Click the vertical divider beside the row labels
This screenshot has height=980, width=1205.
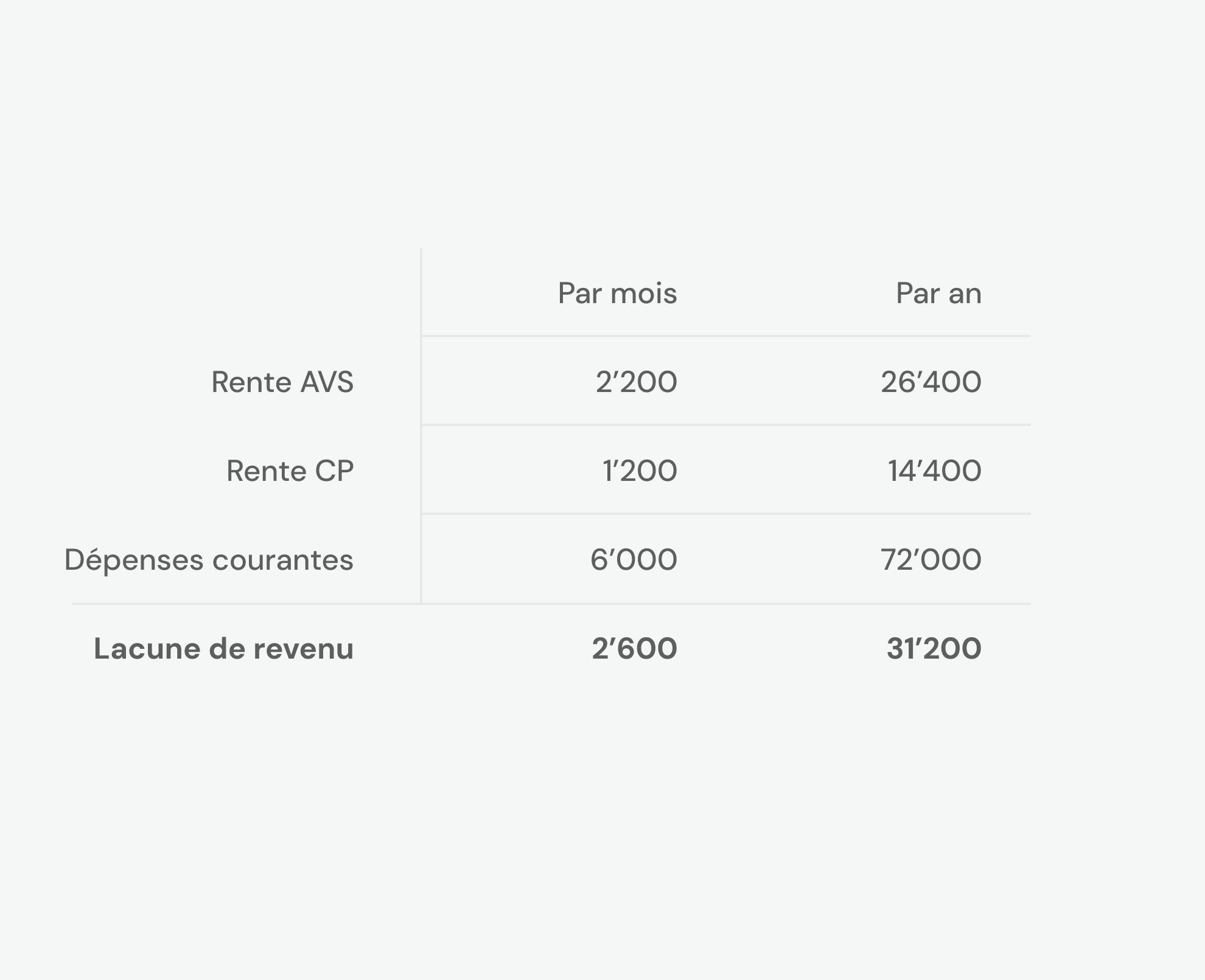(x=421, y=426)
